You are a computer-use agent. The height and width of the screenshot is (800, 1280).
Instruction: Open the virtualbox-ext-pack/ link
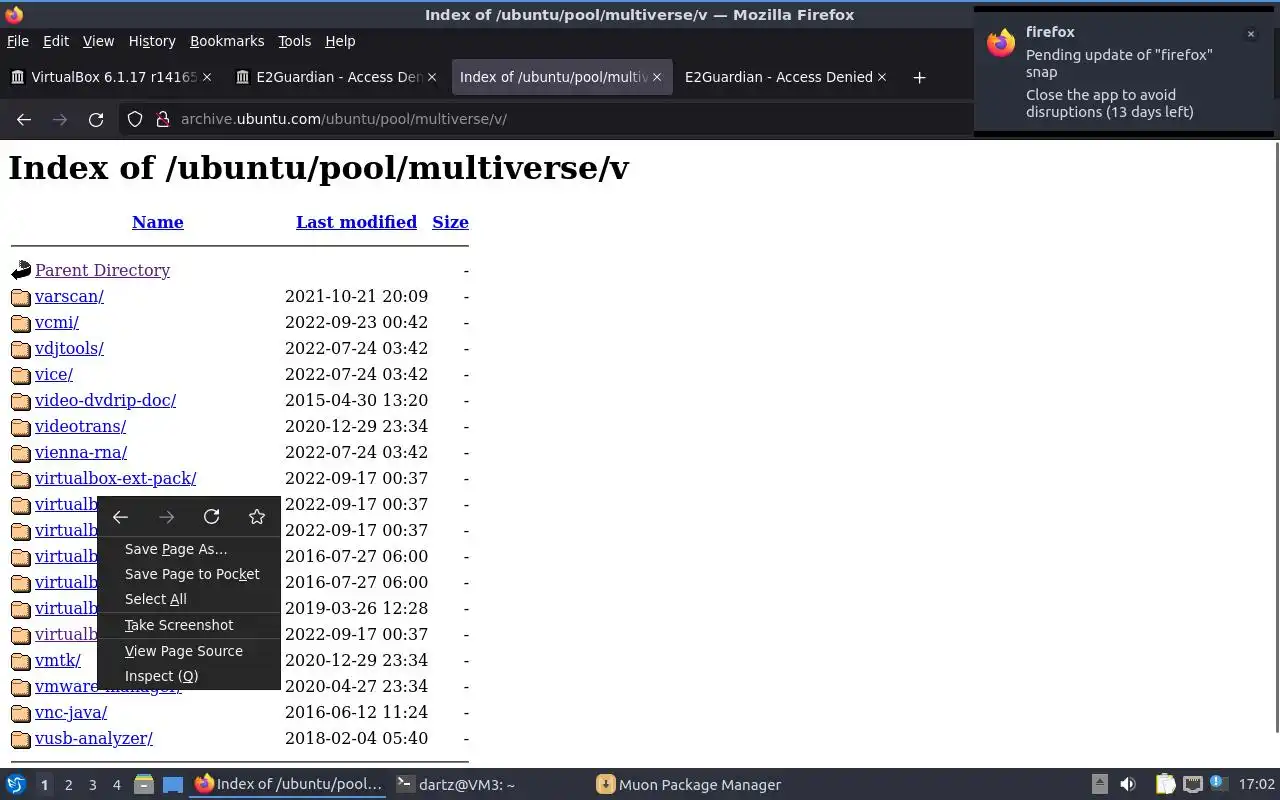[115, 478]
